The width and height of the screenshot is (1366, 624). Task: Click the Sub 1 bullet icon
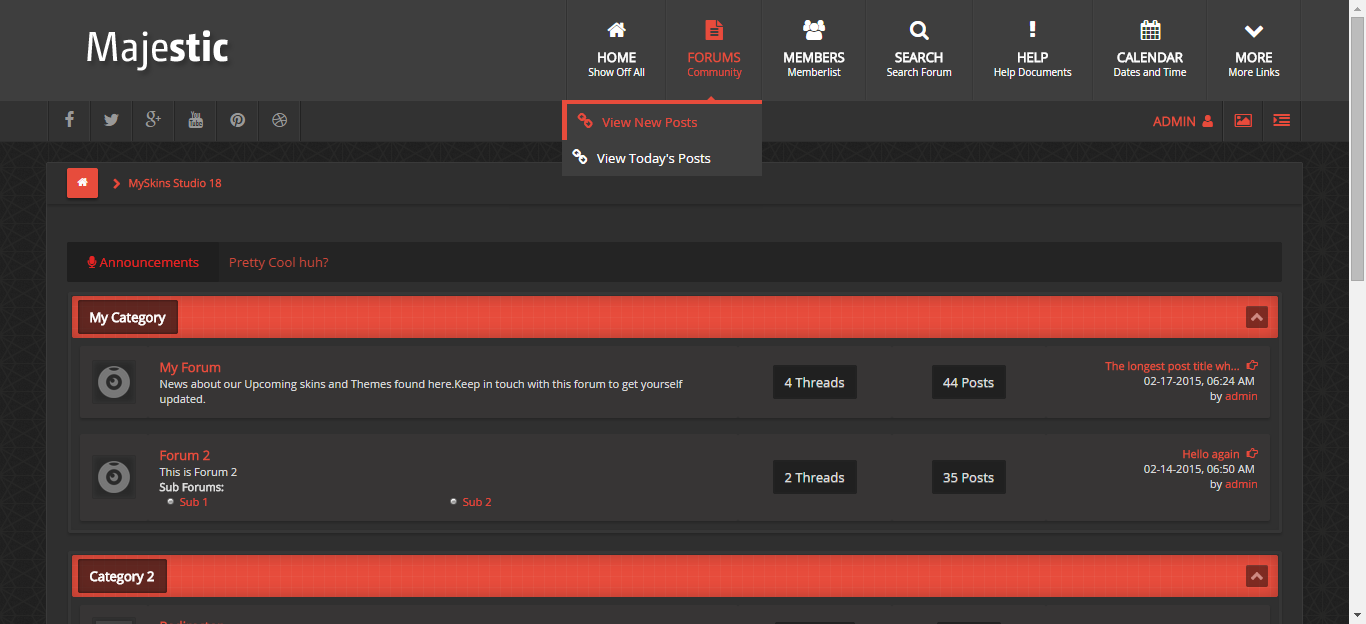pyautogui.click(x=171, y=502)
